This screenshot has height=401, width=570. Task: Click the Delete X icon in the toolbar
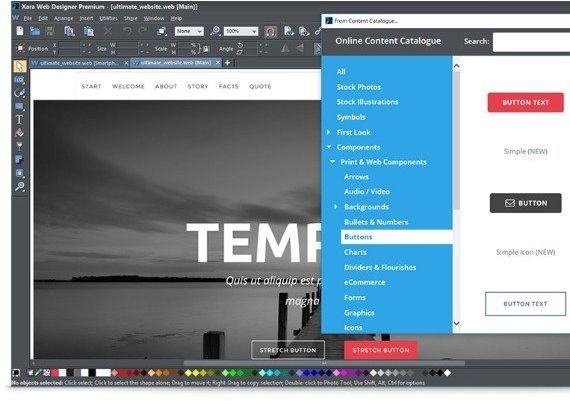(x=108, y=31)
